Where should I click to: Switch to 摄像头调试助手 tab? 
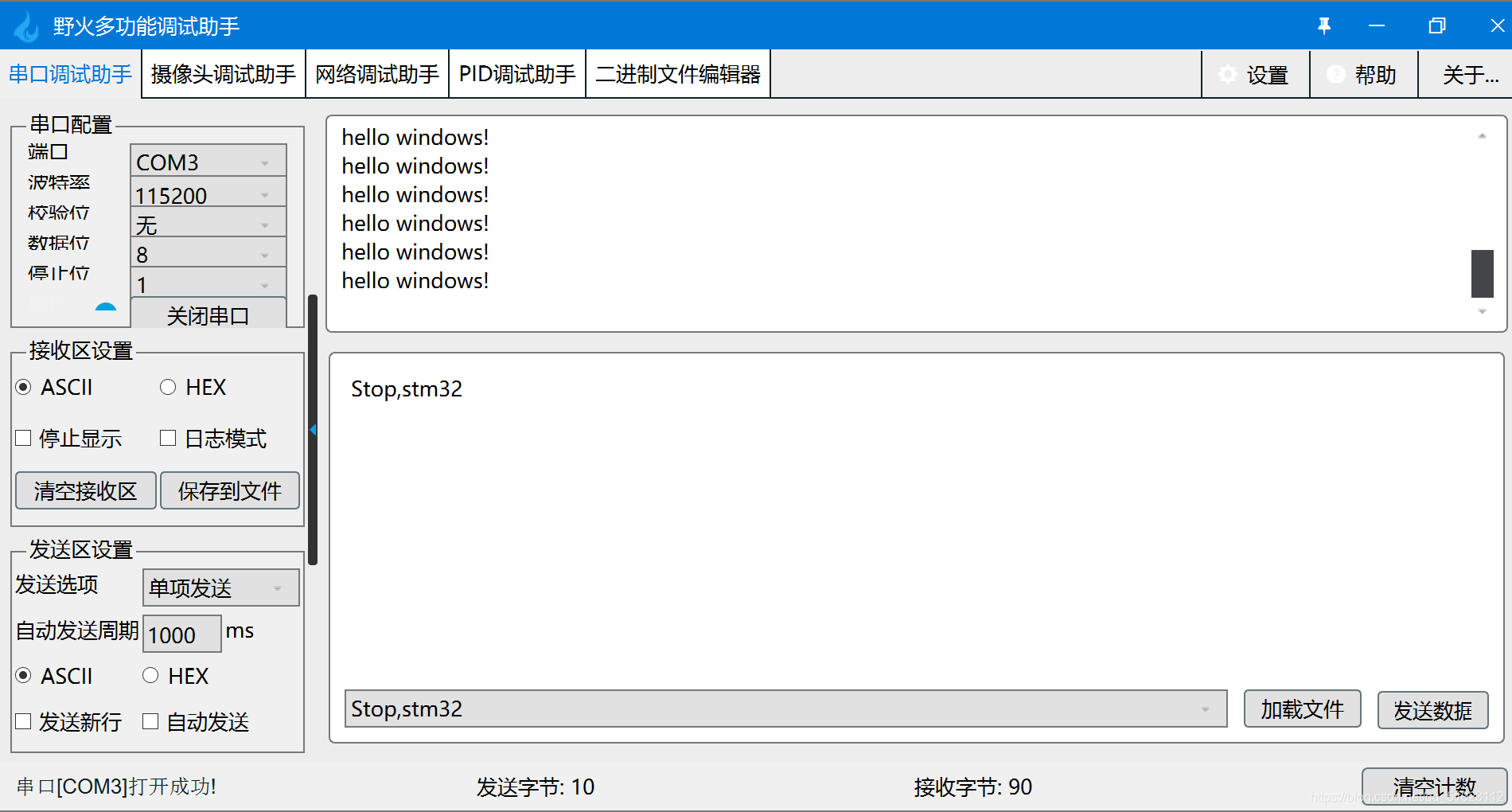click(224, 74)
